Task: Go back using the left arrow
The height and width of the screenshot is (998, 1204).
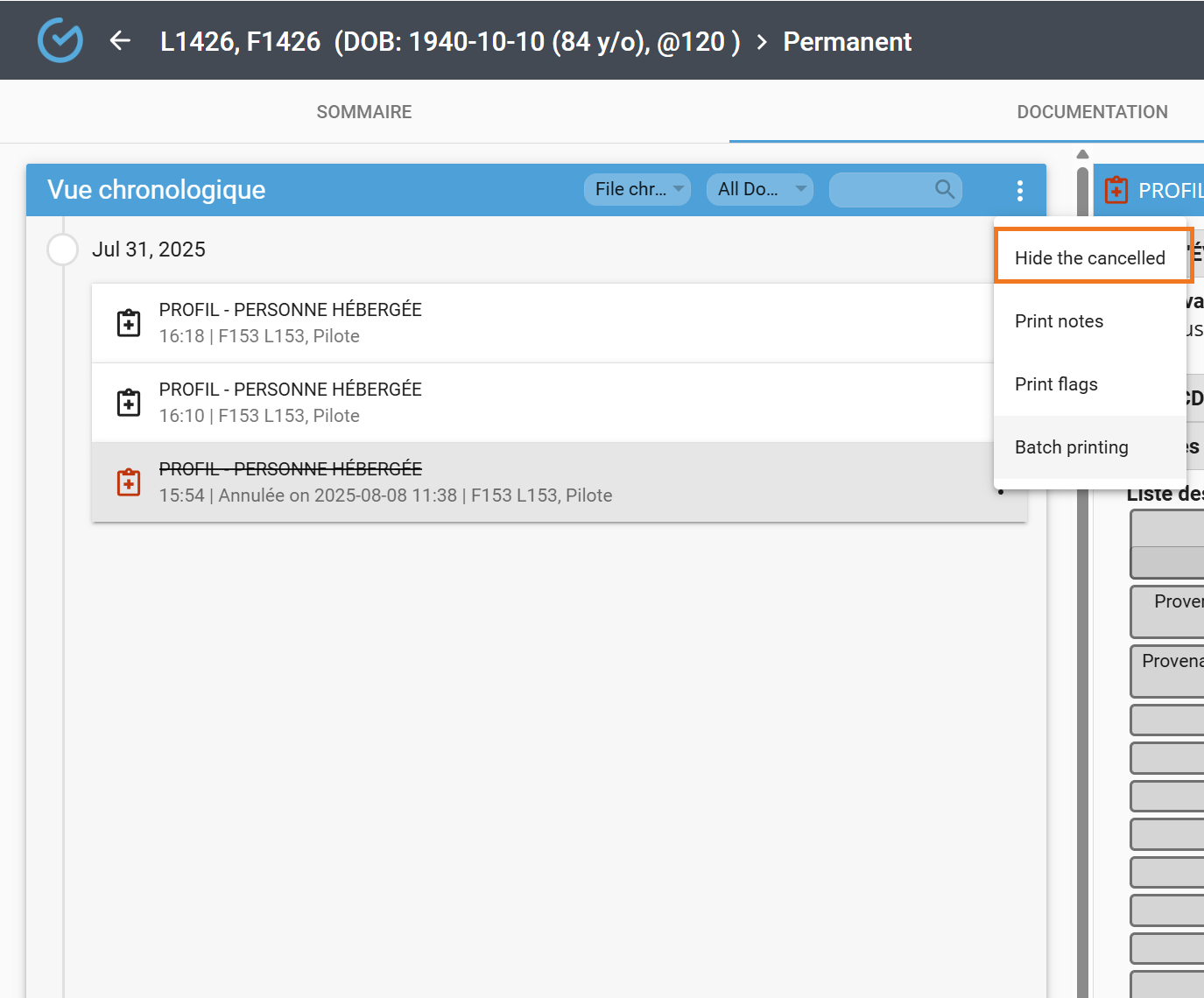Action: (x=120, y=41)
